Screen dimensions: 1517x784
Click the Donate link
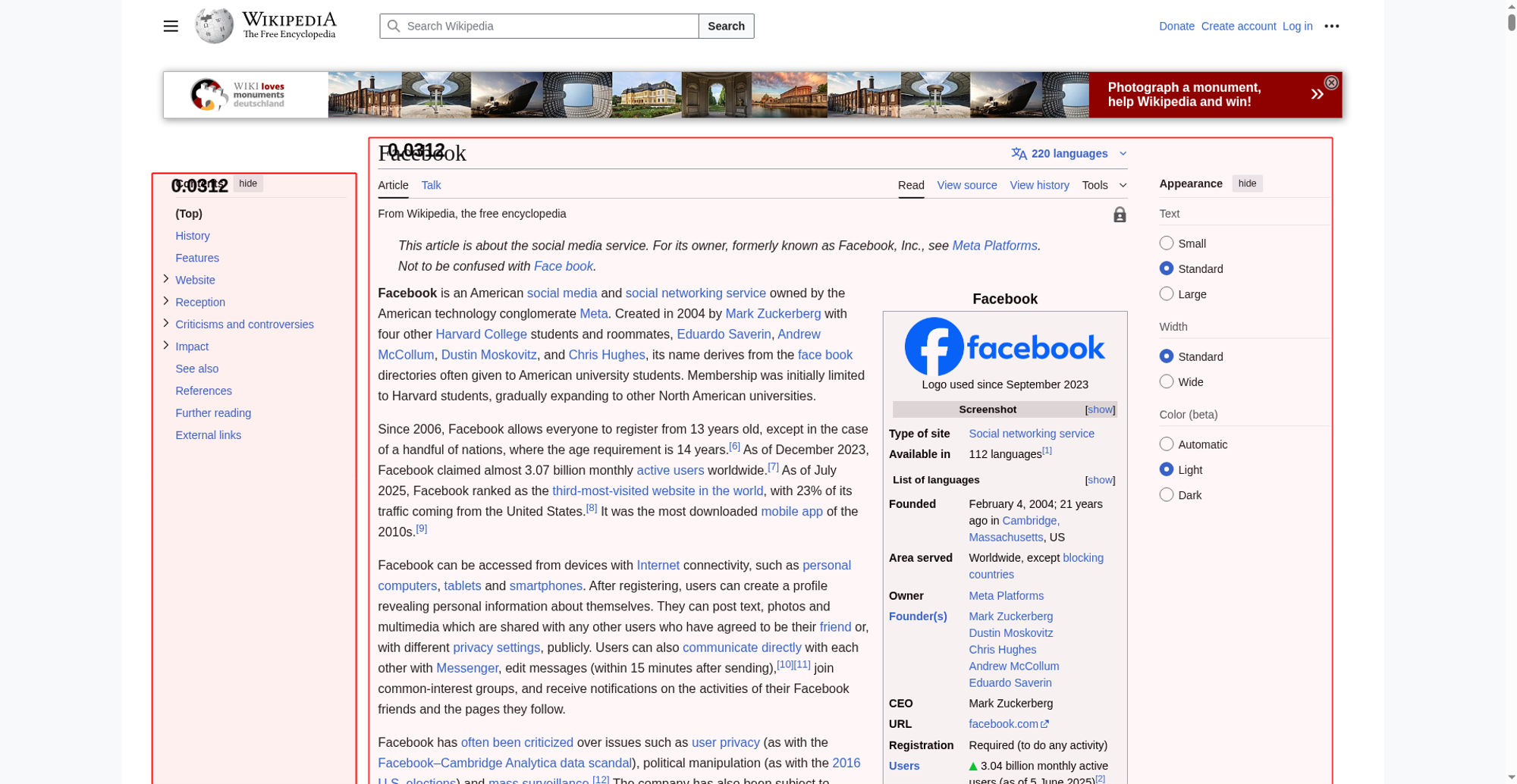point(1176,26)
